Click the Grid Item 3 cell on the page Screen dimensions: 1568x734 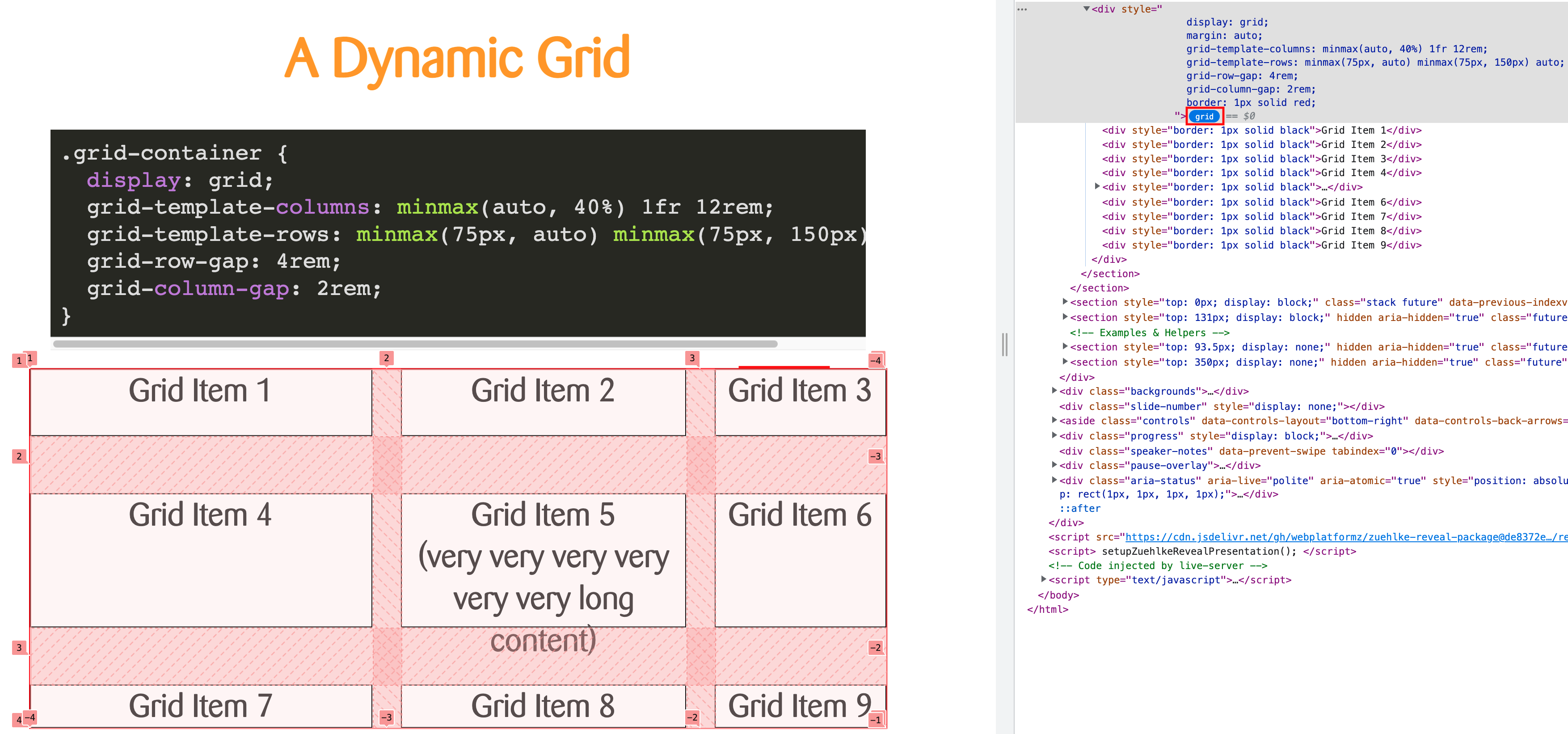click(800, 402)
